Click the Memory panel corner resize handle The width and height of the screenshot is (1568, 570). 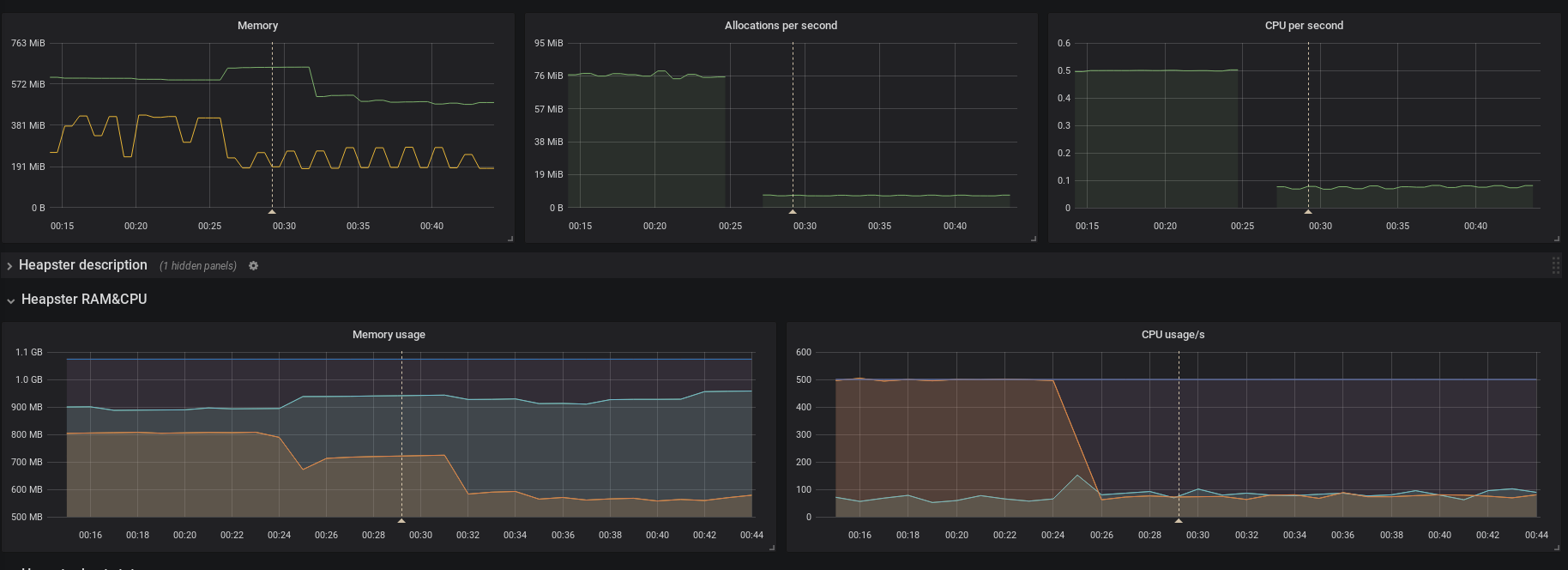point(510,239)
